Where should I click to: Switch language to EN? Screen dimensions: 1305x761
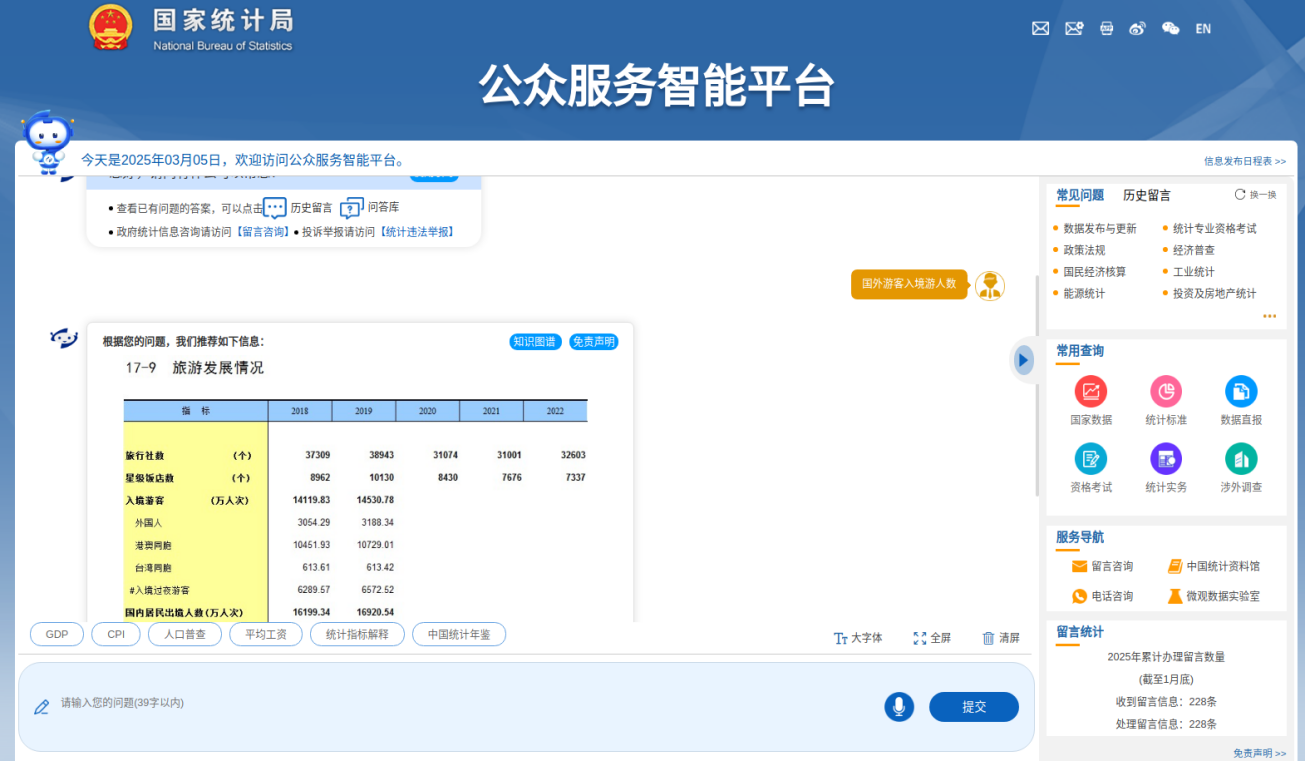(1203, 29)
